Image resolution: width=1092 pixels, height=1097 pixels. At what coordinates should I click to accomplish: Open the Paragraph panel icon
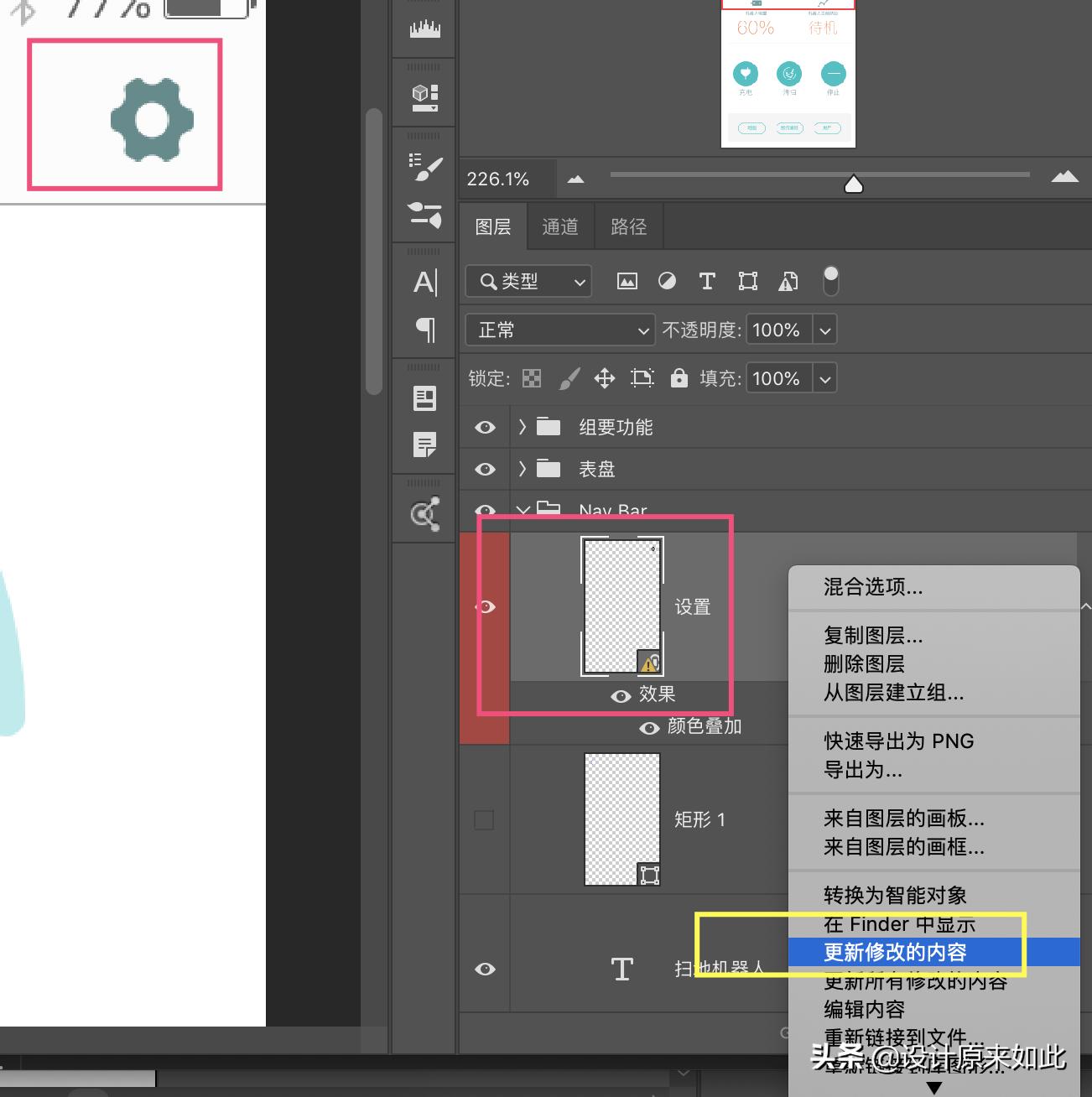click(x=424, y=330)
